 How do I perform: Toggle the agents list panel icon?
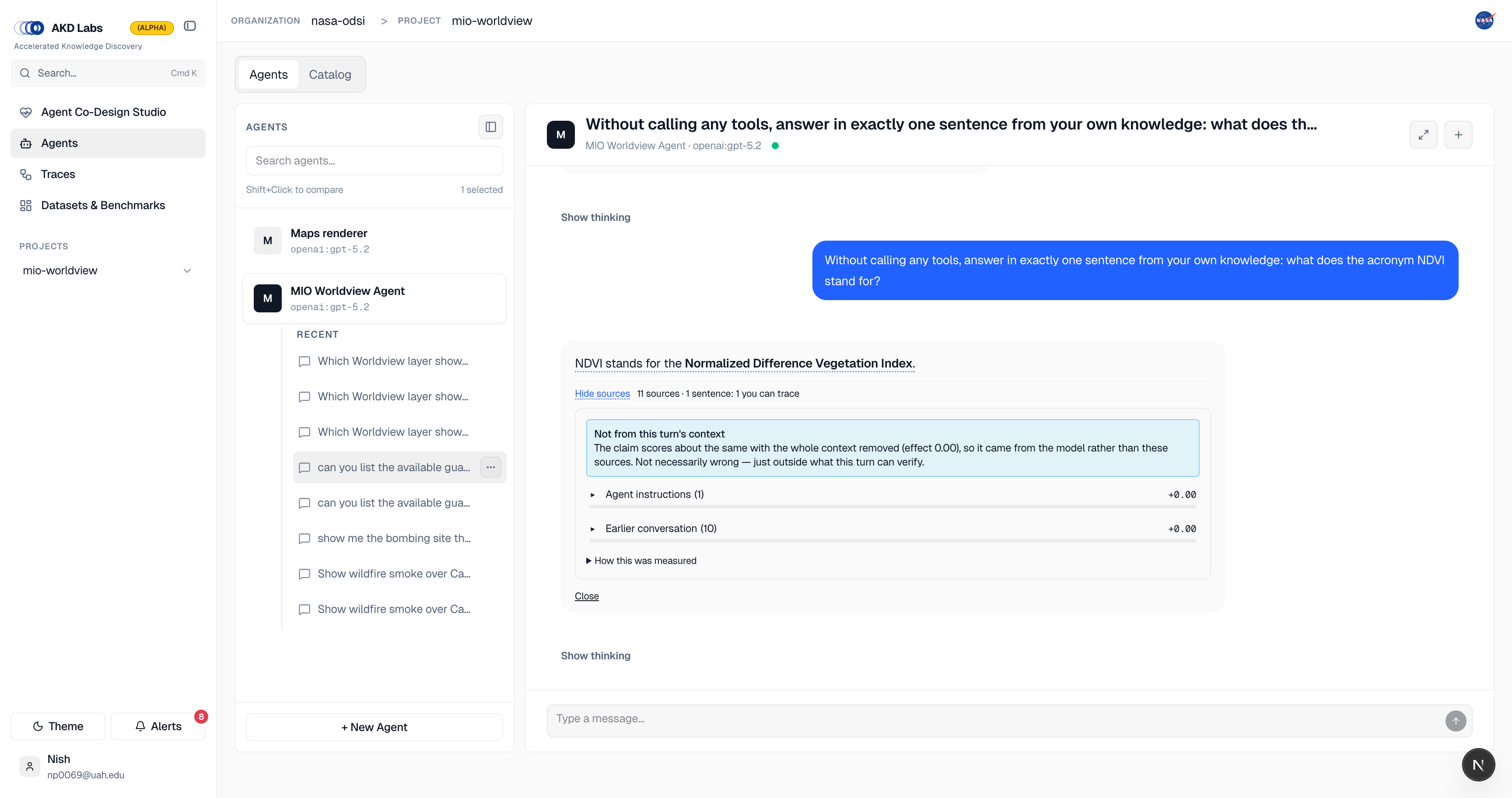click(491, 127)
